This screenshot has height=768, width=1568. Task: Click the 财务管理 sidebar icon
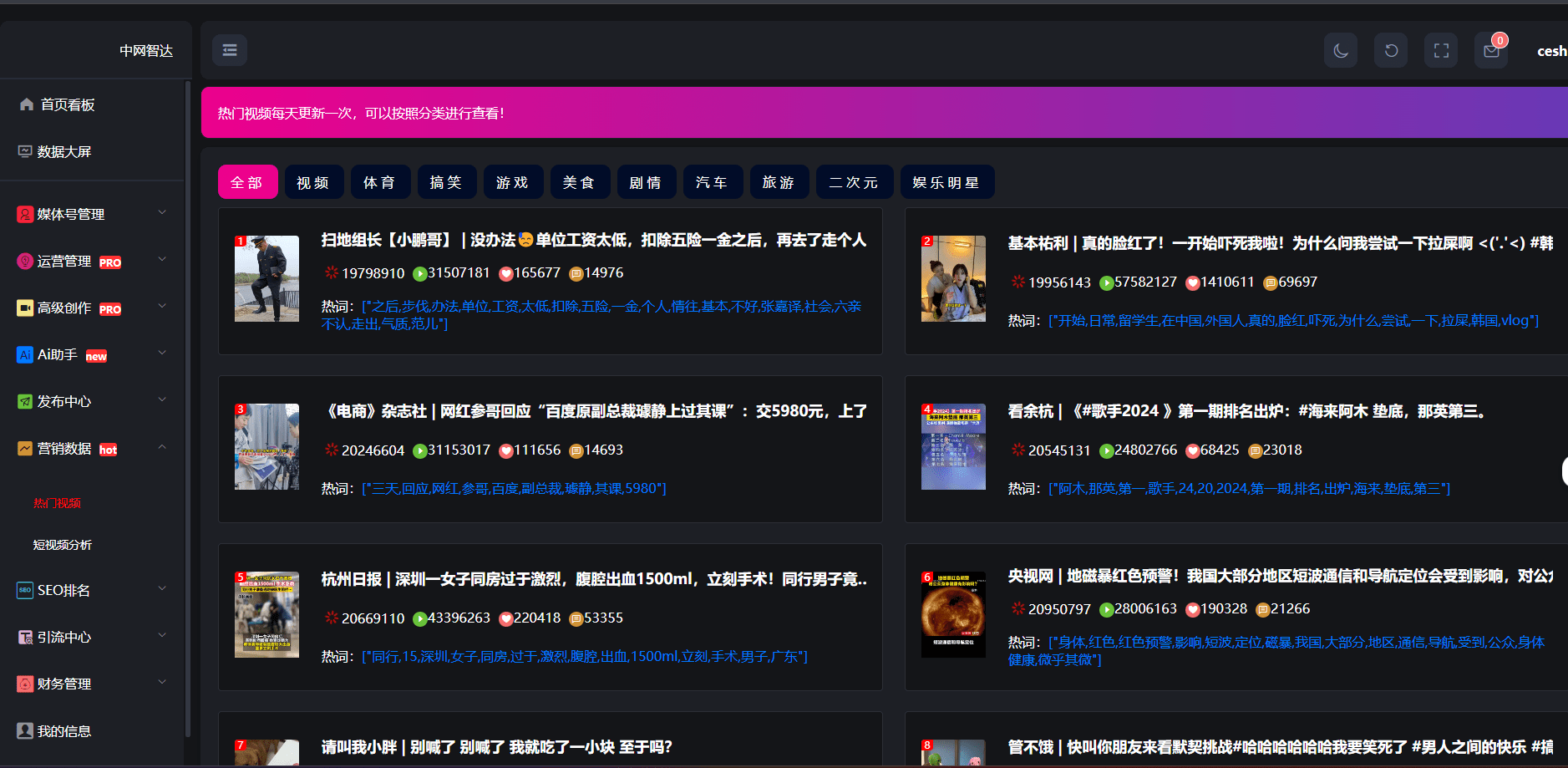pyautogui.click(x=25, y=684)
